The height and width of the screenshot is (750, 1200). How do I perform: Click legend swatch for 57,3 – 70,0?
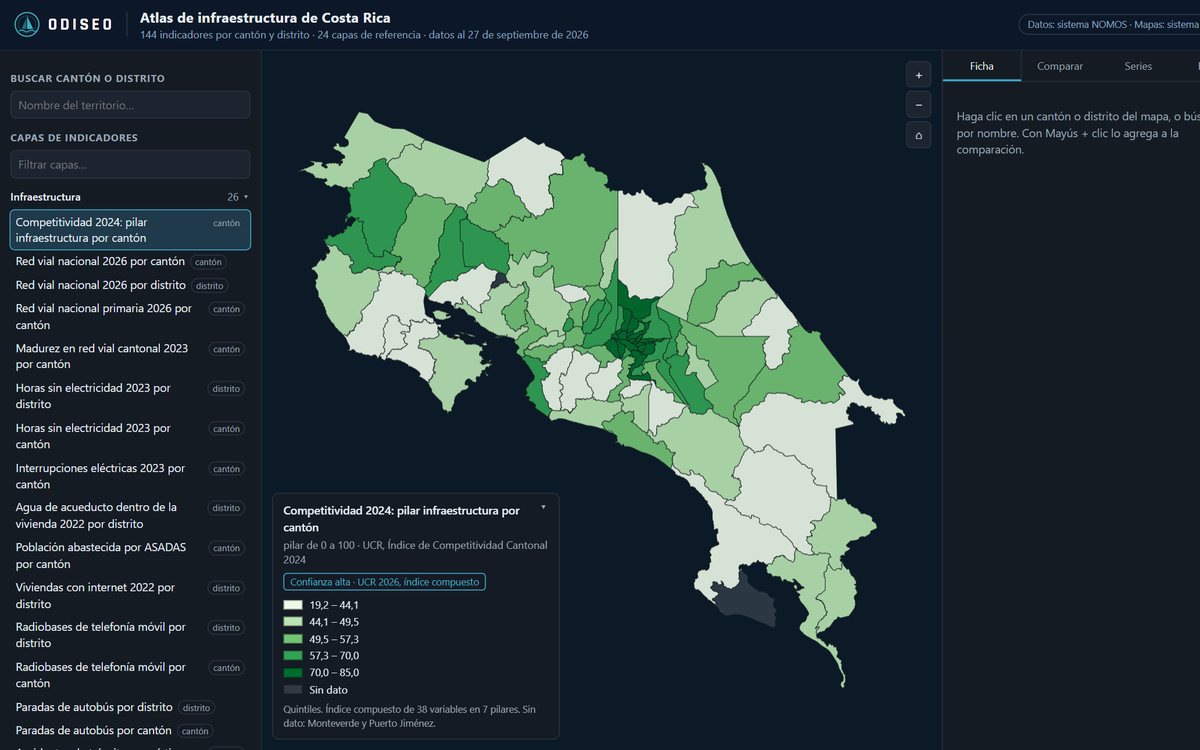[293, 656]
